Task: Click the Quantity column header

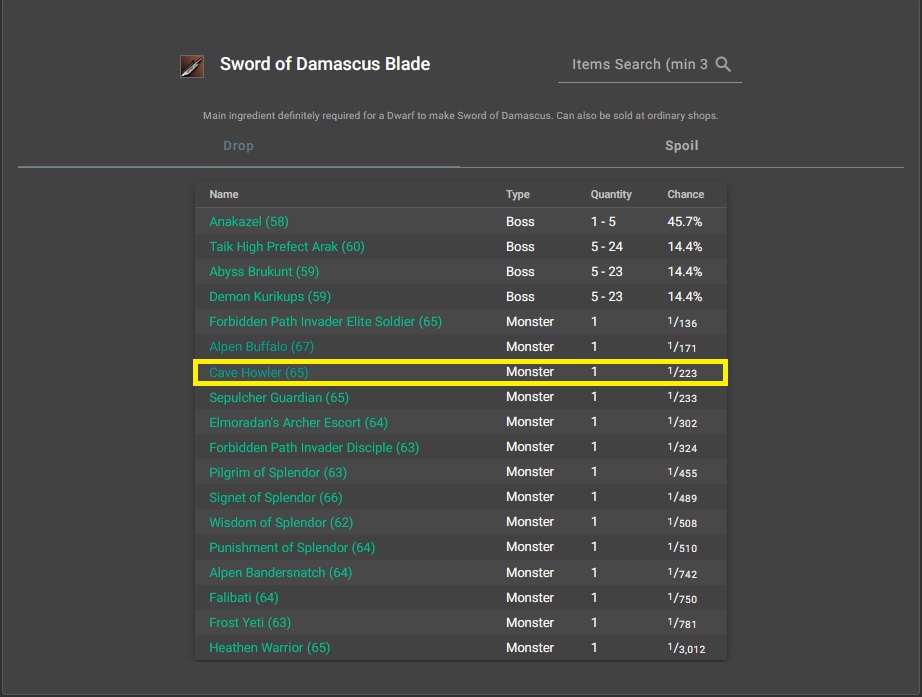Action: (x=611, y=195)
